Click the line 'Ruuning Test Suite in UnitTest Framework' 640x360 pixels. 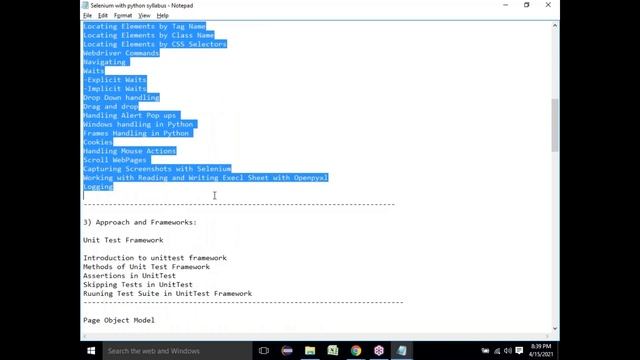(167, 293)
